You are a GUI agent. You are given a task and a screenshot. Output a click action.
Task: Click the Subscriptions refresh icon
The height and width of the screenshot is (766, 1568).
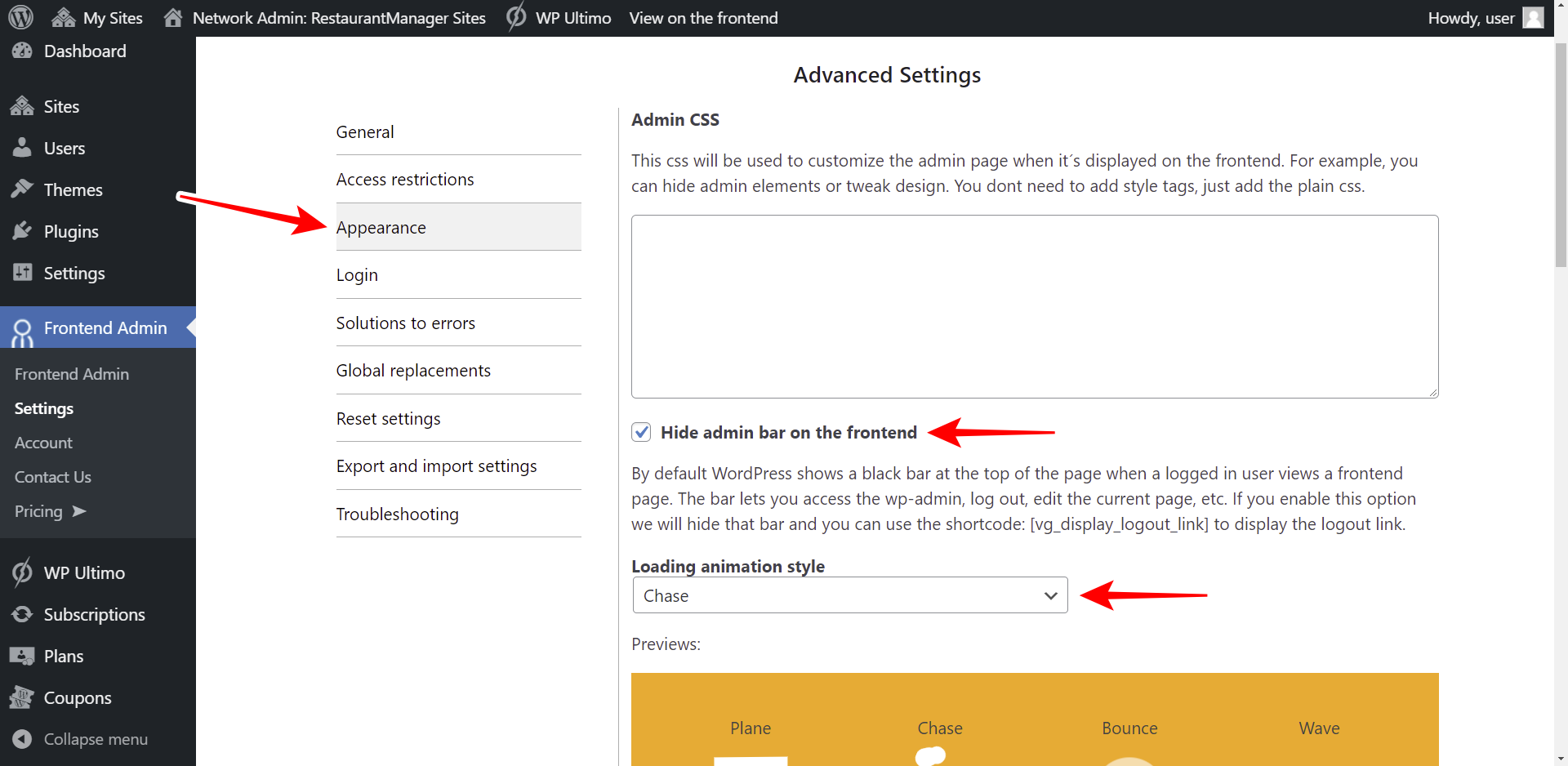click(22, 614)
